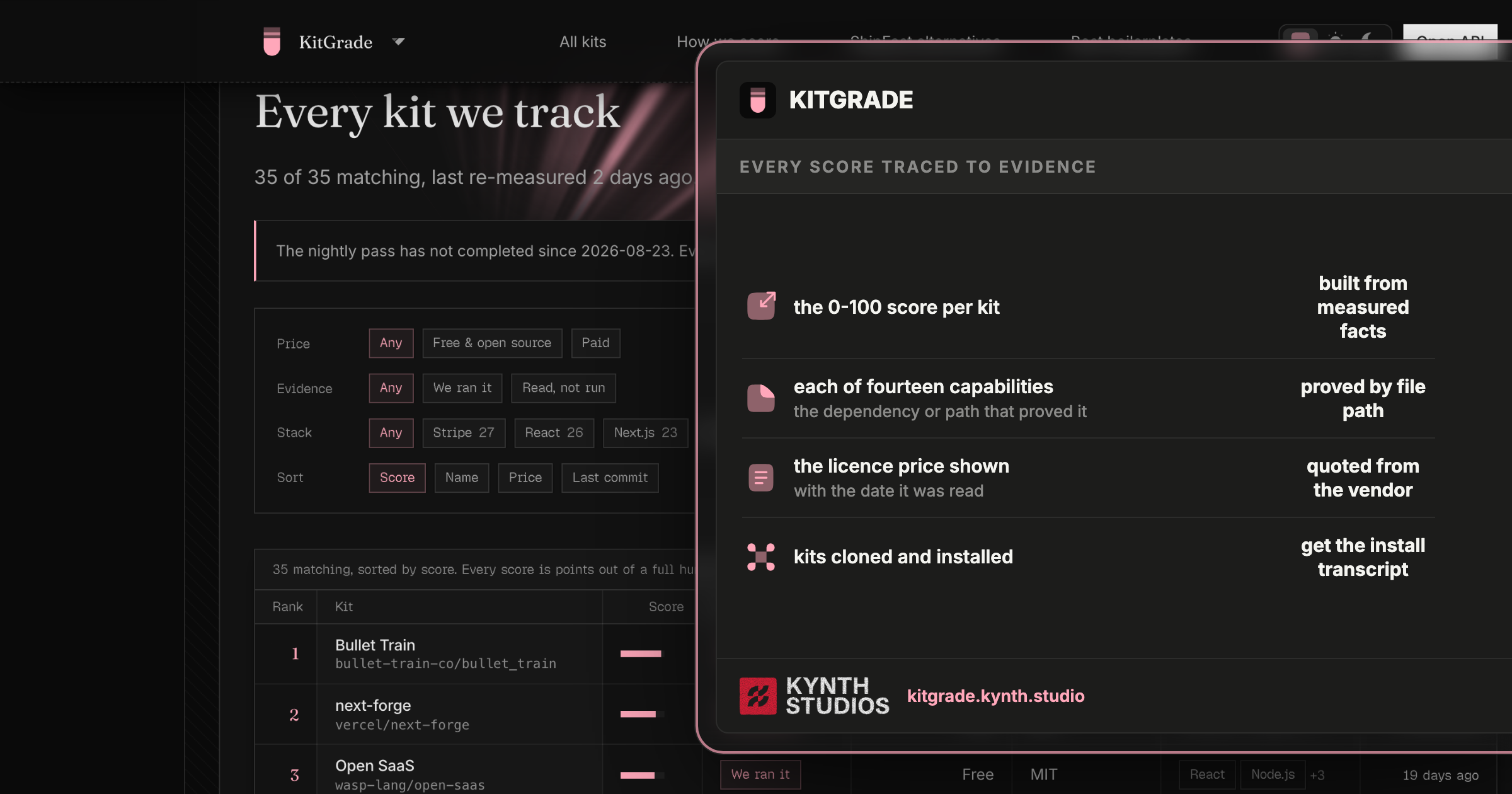Click the We ran it badge below the card
1512x794 pixels.
tap(760, 774)
